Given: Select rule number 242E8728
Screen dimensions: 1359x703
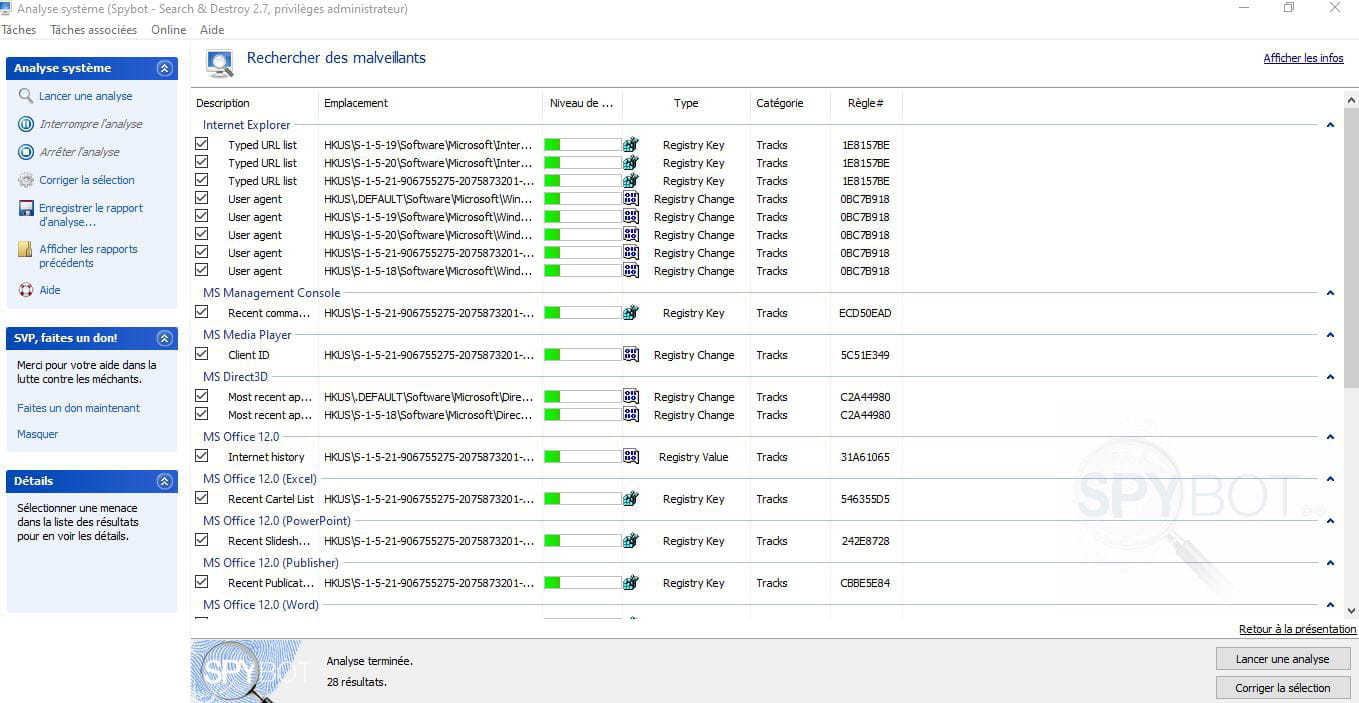Looking at the screenshot, I should pyautogui.click(x=865, y=541).
